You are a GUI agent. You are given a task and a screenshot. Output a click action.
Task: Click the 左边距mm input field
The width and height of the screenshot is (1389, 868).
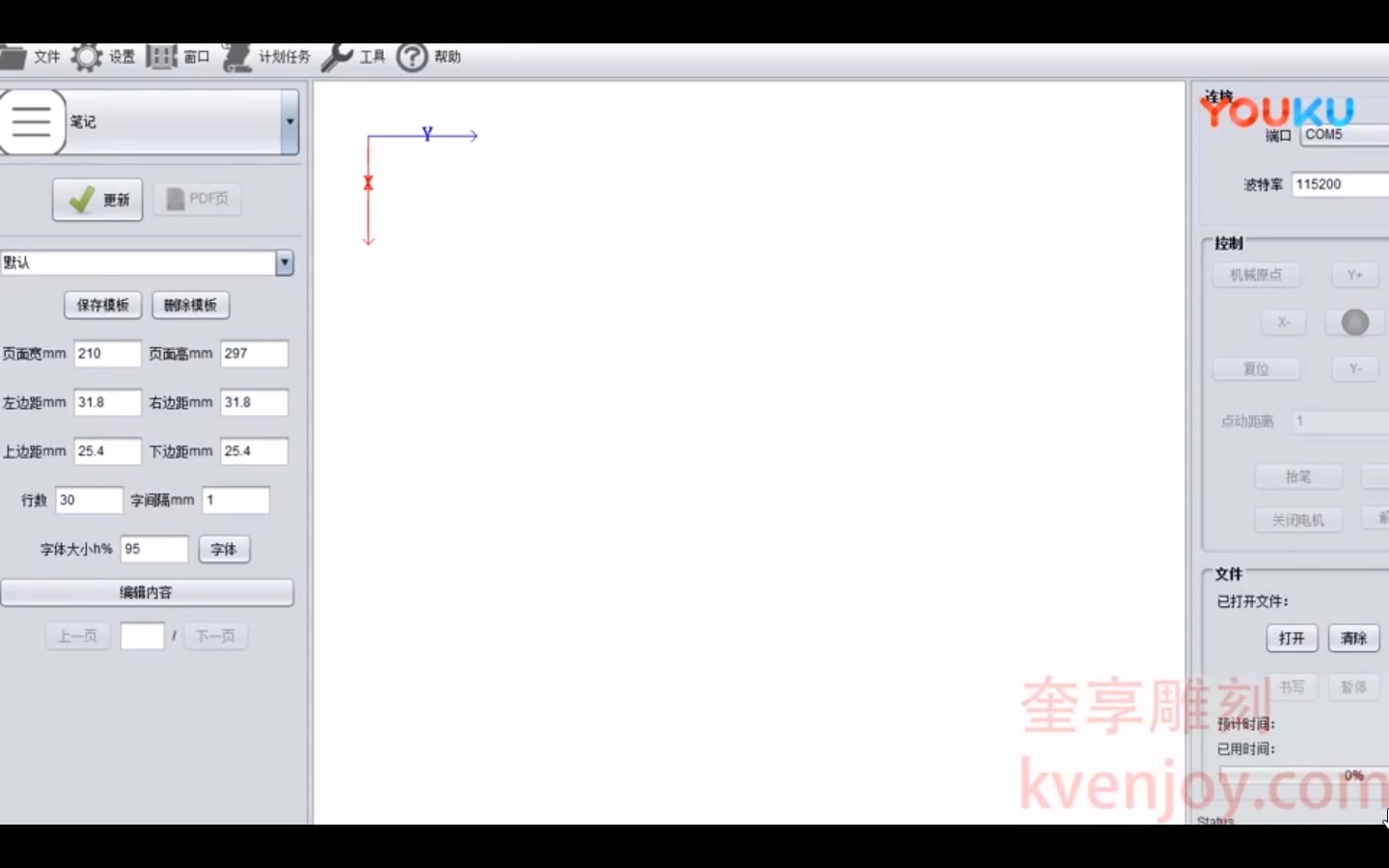[107, 402]
